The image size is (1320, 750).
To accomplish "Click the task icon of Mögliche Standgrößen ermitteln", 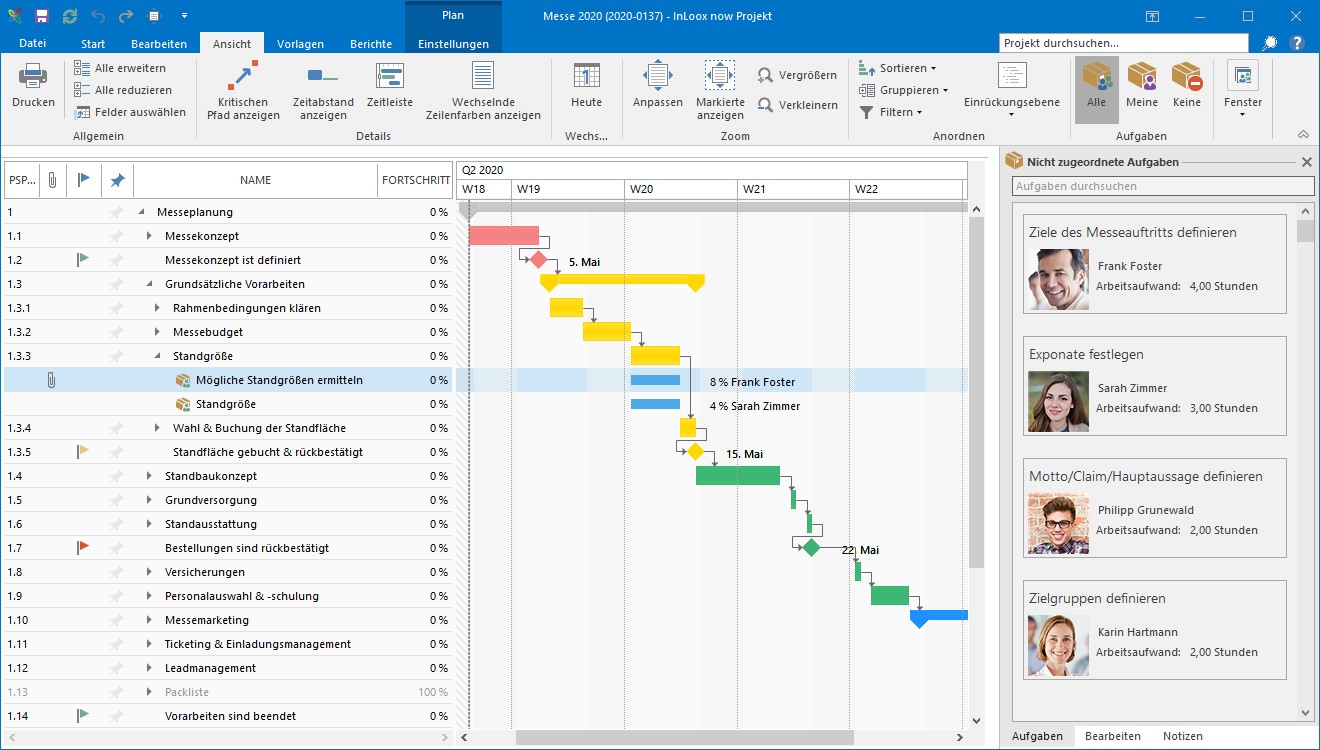I will [183, 380].
